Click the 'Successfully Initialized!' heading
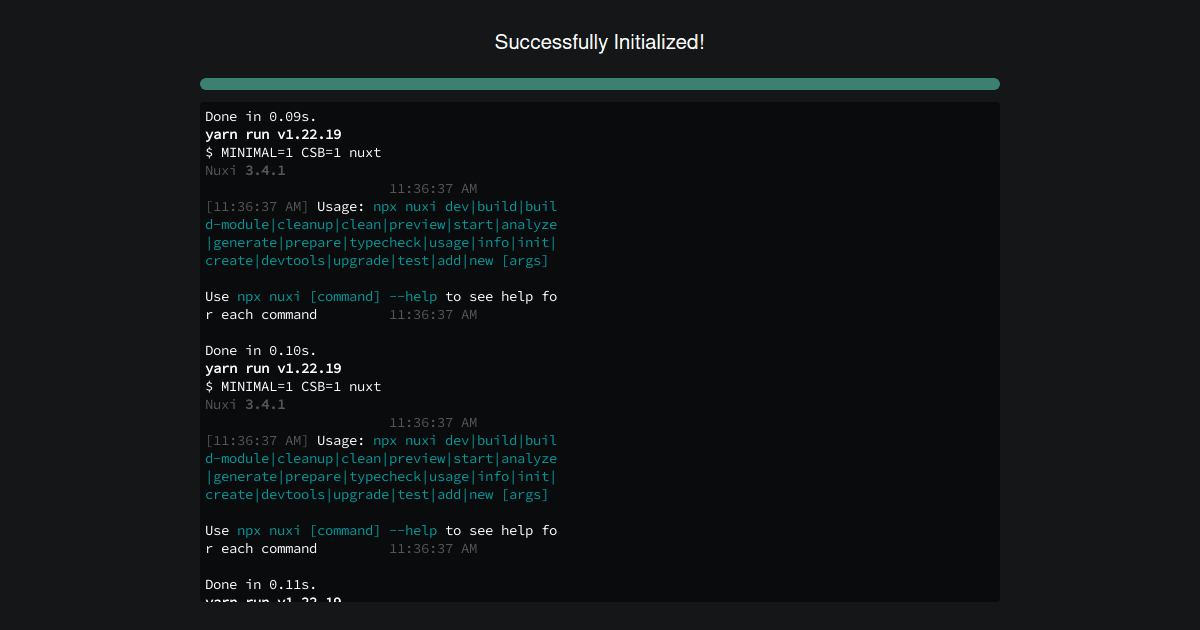Screen dimensions: 1200x630 click(x=599, y=42)
